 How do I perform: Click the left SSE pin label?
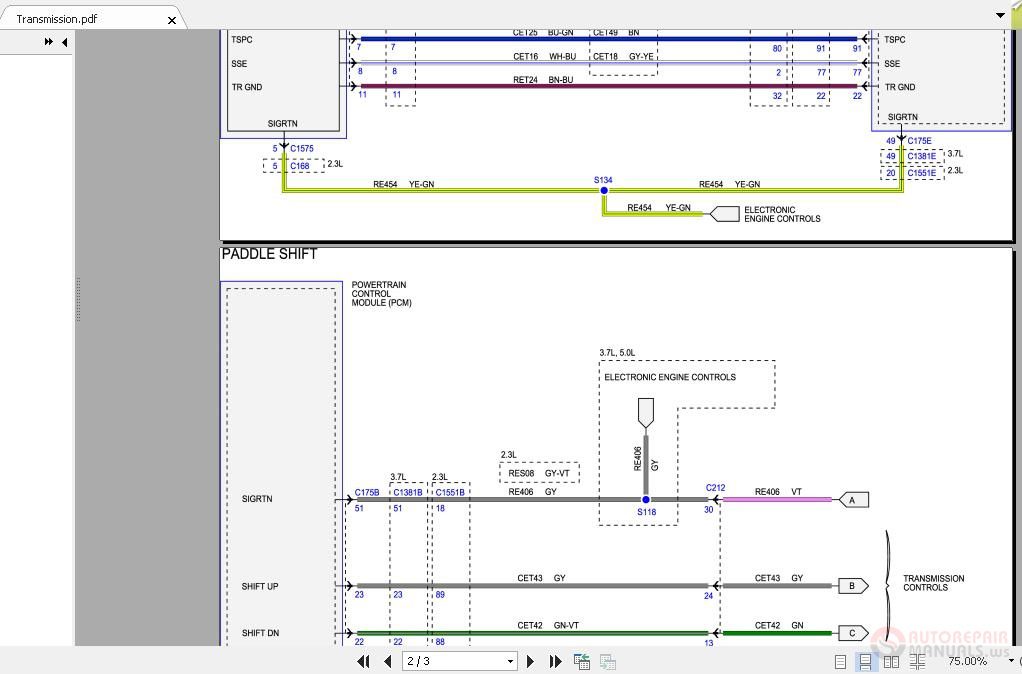tap(239, 64)
